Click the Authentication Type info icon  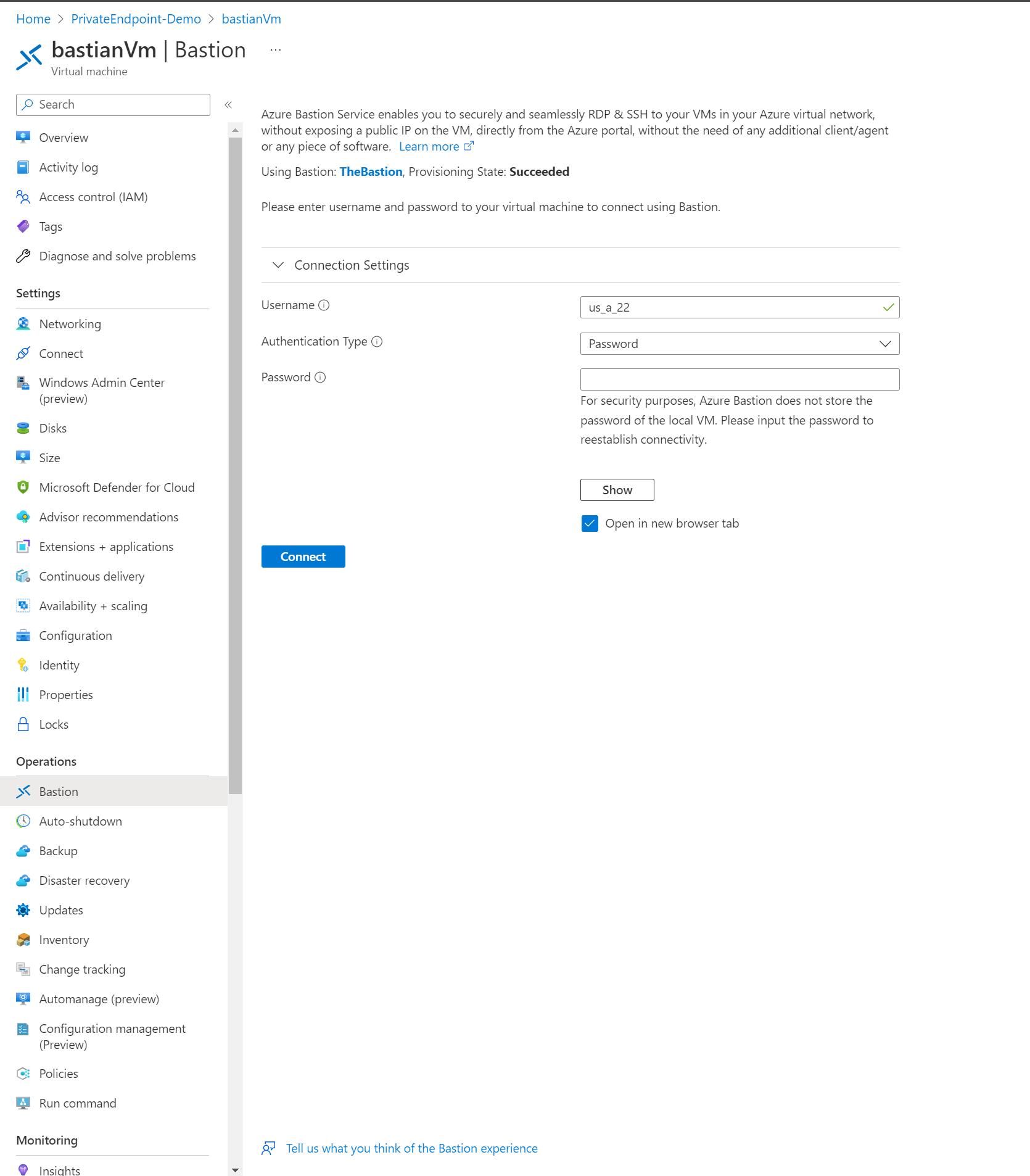pos(377,342)
